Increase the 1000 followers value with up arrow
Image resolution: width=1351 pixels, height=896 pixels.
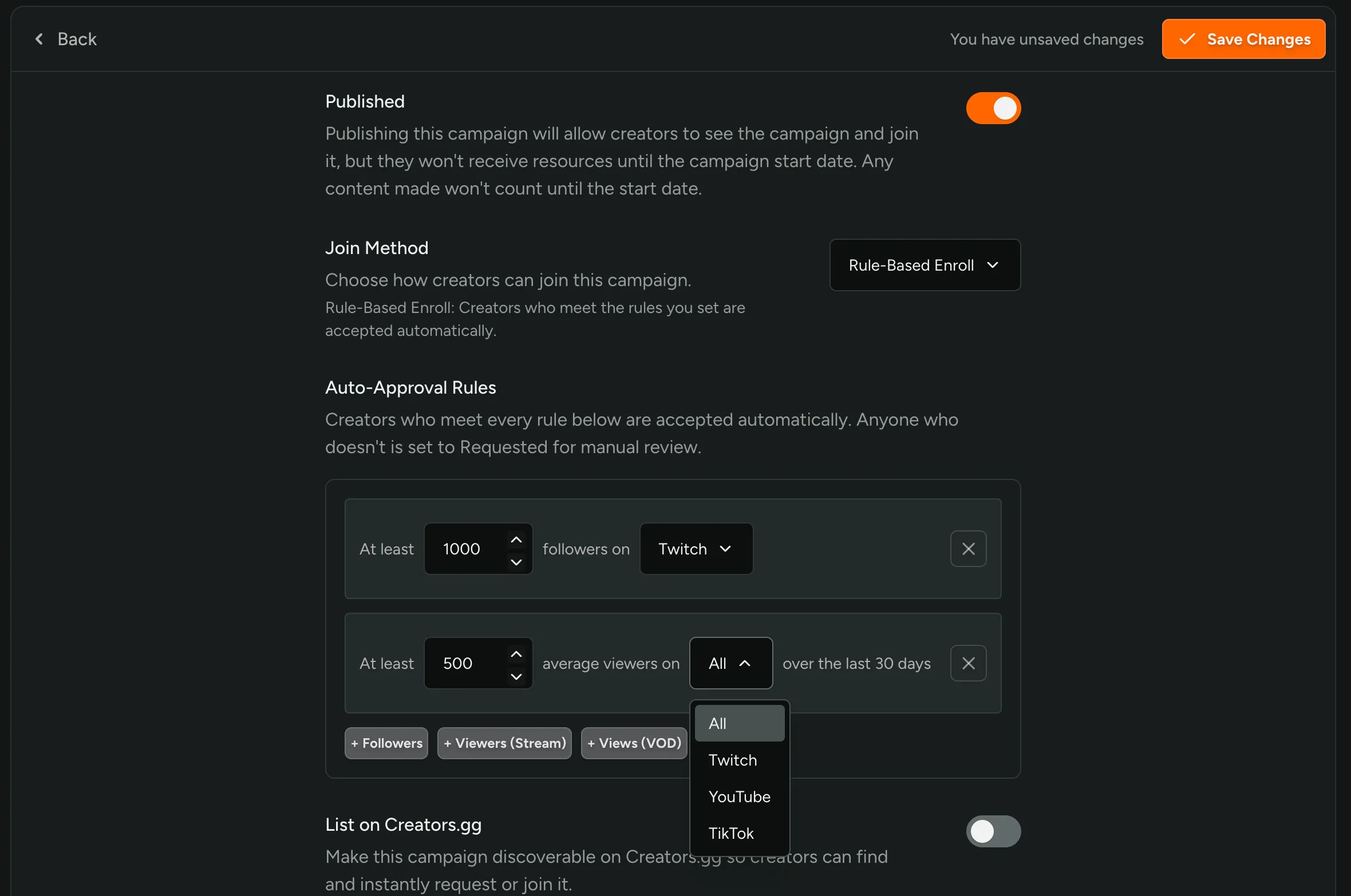coord(516,540)
